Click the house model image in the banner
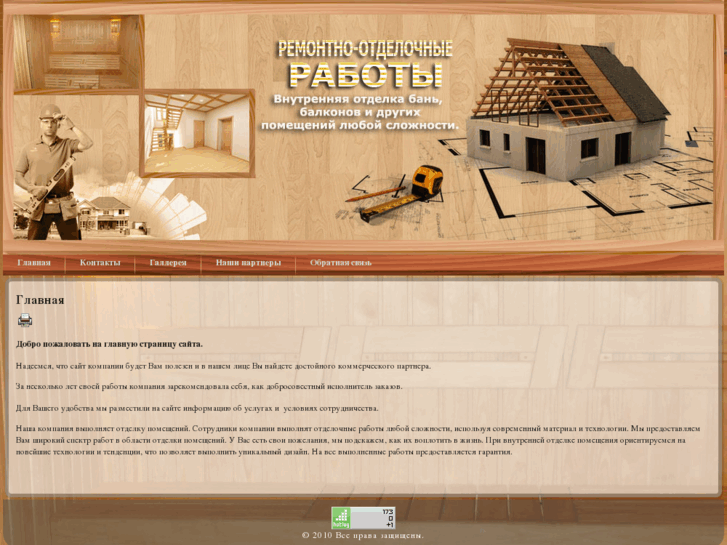 click(566, 109)
